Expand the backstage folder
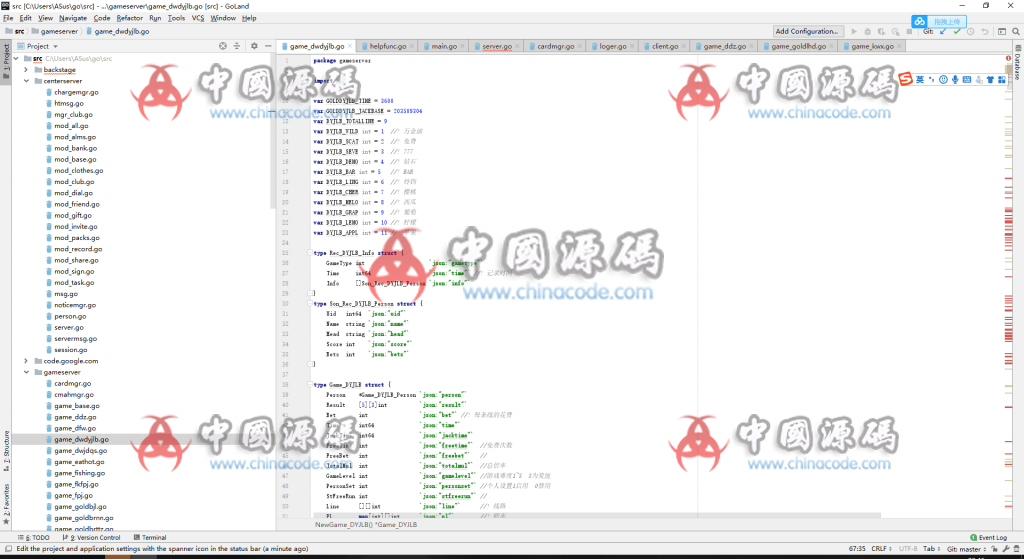 (26, 69)
